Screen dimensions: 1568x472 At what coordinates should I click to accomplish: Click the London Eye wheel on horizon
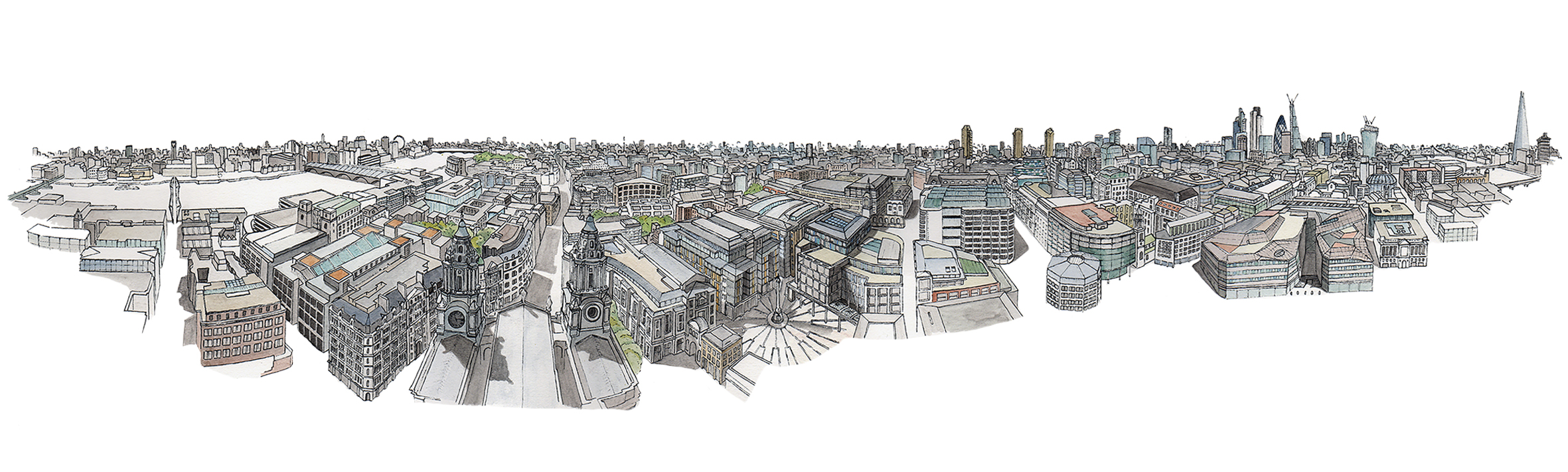pos(398,141)
